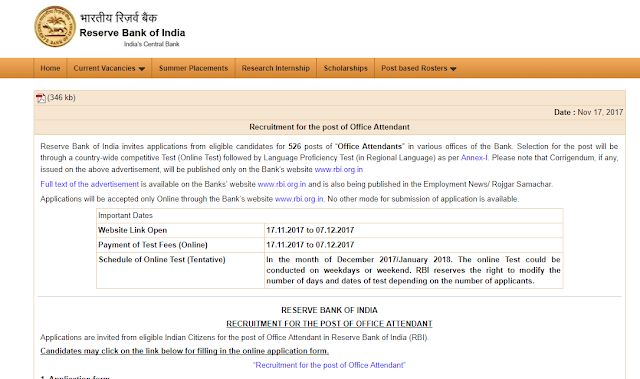640x379 pixels.
Task: Expand the Current Vacancies dropdown arrow
Action: (x=142, y=69)
